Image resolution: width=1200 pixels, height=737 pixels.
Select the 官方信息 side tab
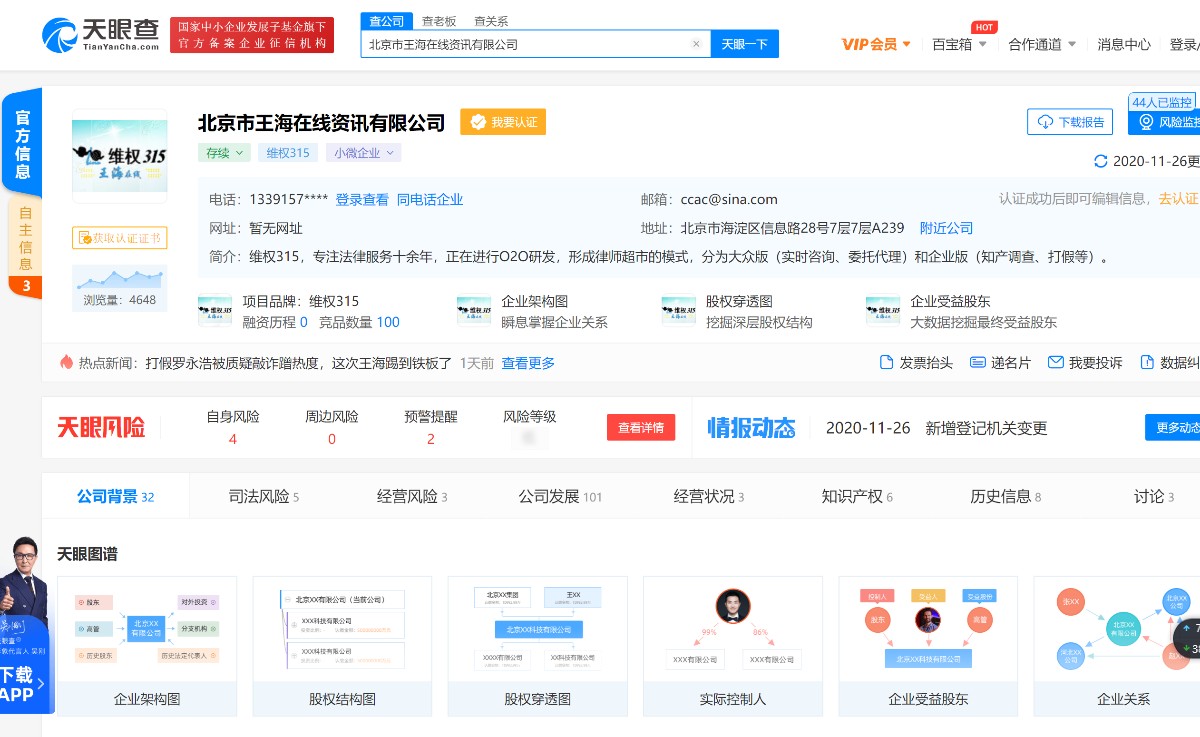(22, 144)
